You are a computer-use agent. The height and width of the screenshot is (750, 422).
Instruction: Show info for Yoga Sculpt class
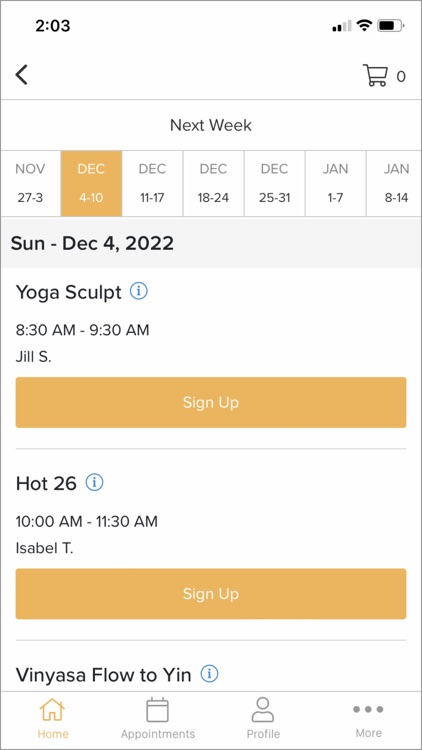139,291
